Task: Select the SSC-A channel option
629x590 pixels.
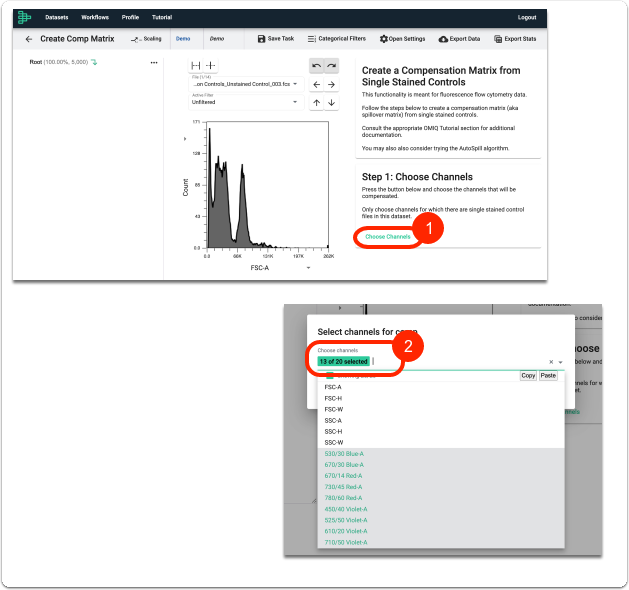Action: pos(441,421)
